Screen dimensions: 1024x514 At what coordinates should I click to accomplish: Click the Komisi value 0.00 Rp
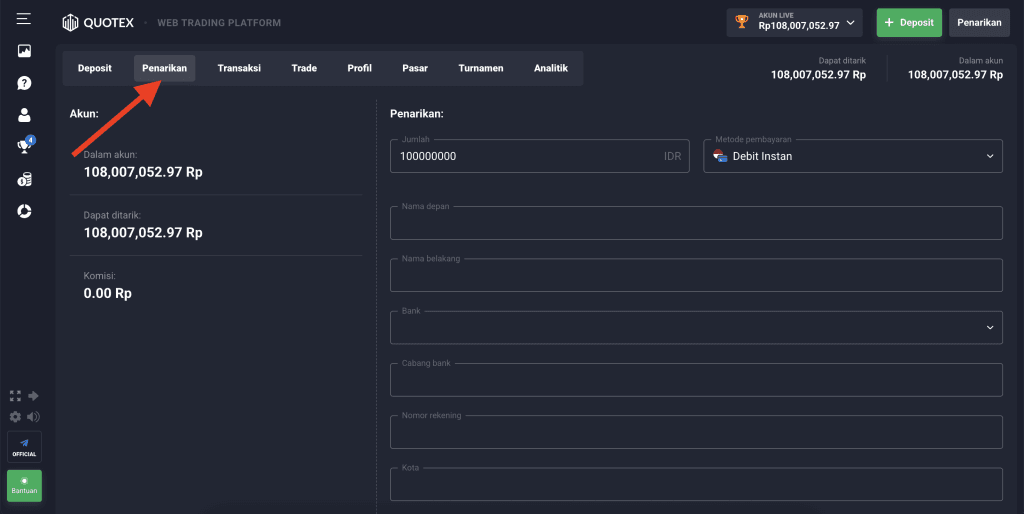point(108,294)
